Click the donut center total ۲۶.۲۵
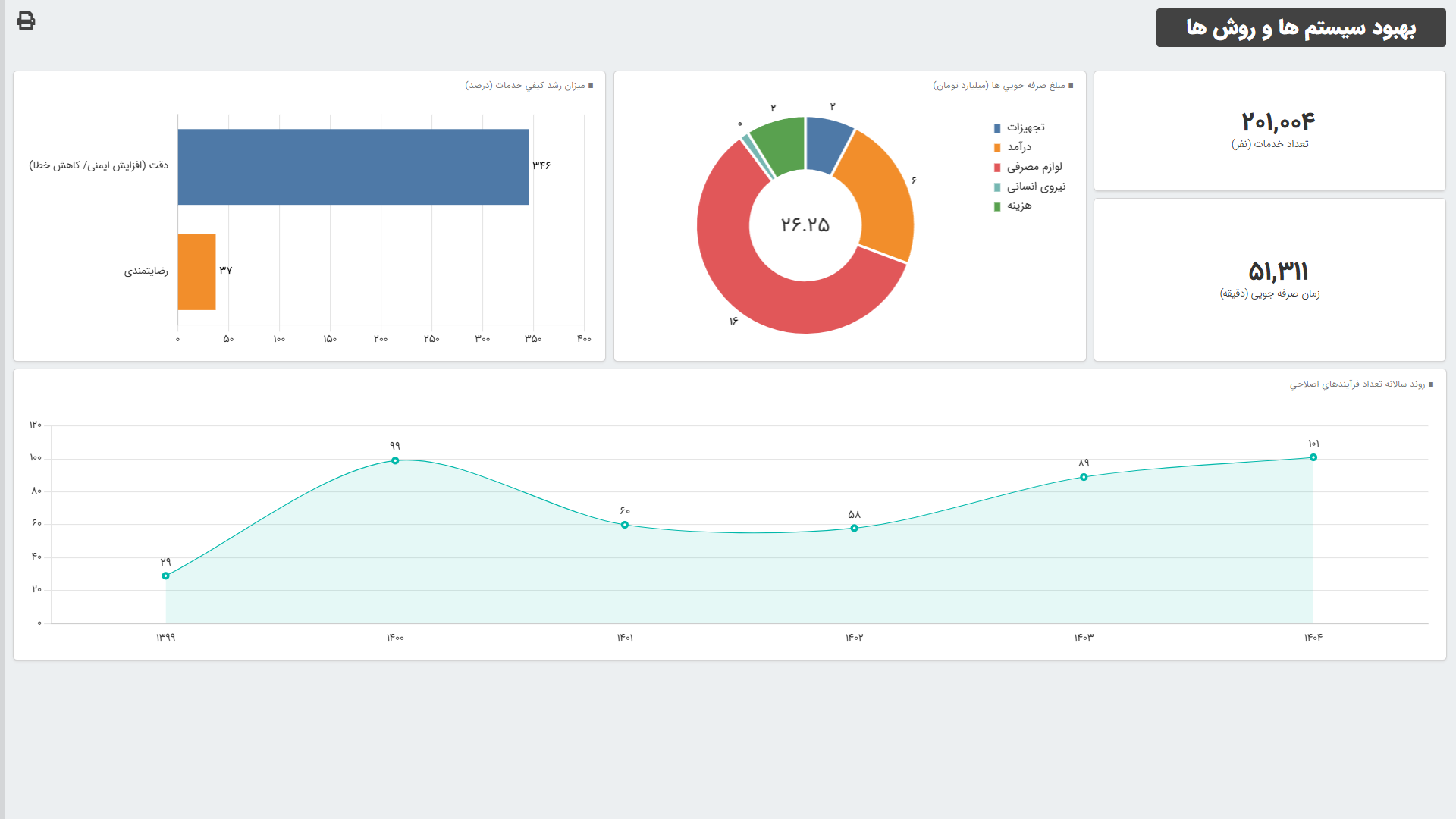The height and width of the screenshot is (819, 1456). pyautogui.click(x=805, y=224)
